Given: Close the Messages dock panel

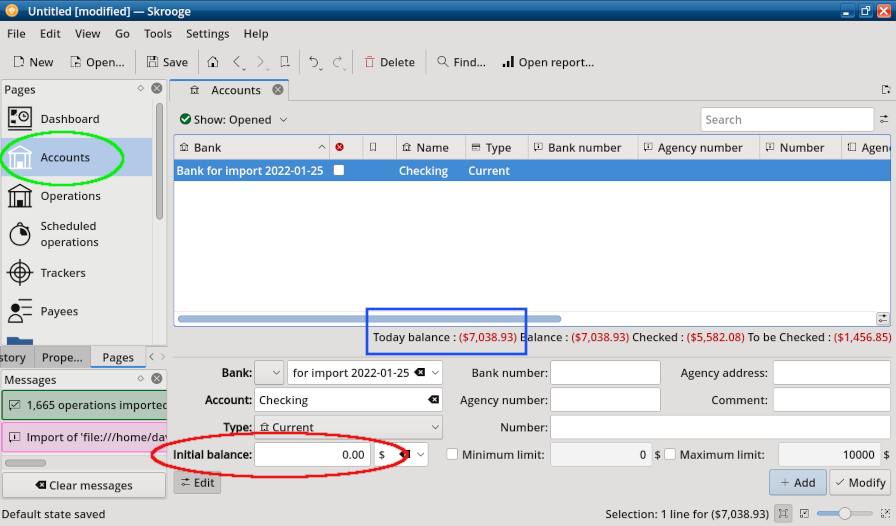Looking at the screenshot, I should 157,378.
